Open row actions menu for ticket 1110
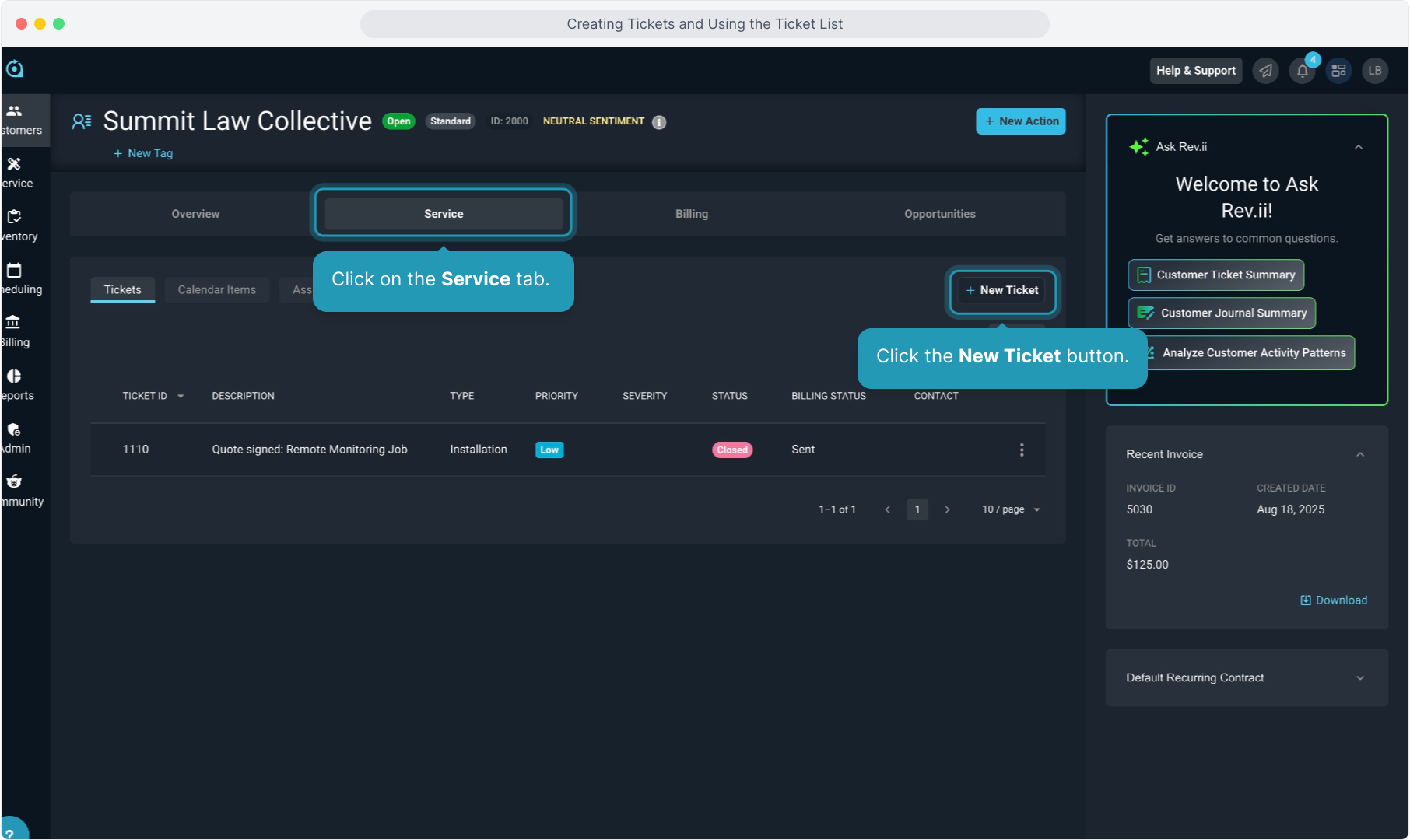1410x840 pixels. 1022,450
